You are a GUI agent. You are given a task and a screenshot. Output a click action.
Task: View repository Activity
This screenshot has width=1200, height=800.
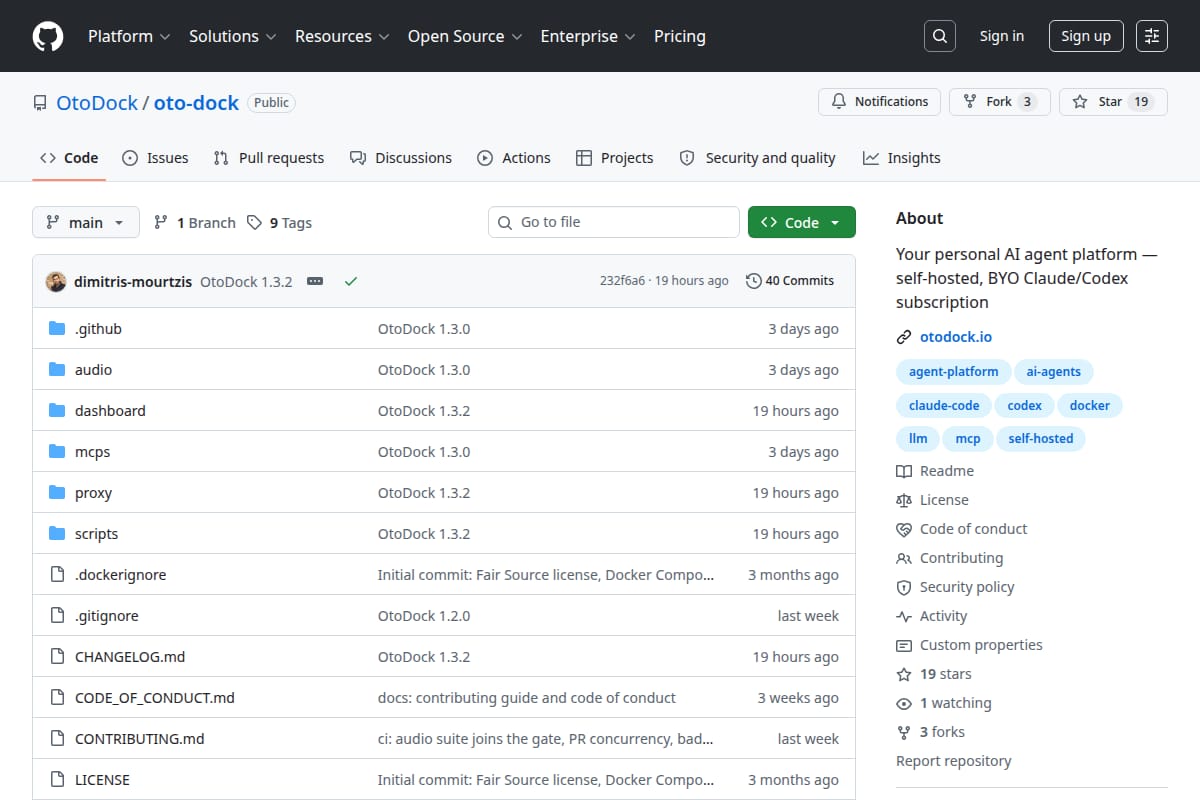[x=932, y=616]
